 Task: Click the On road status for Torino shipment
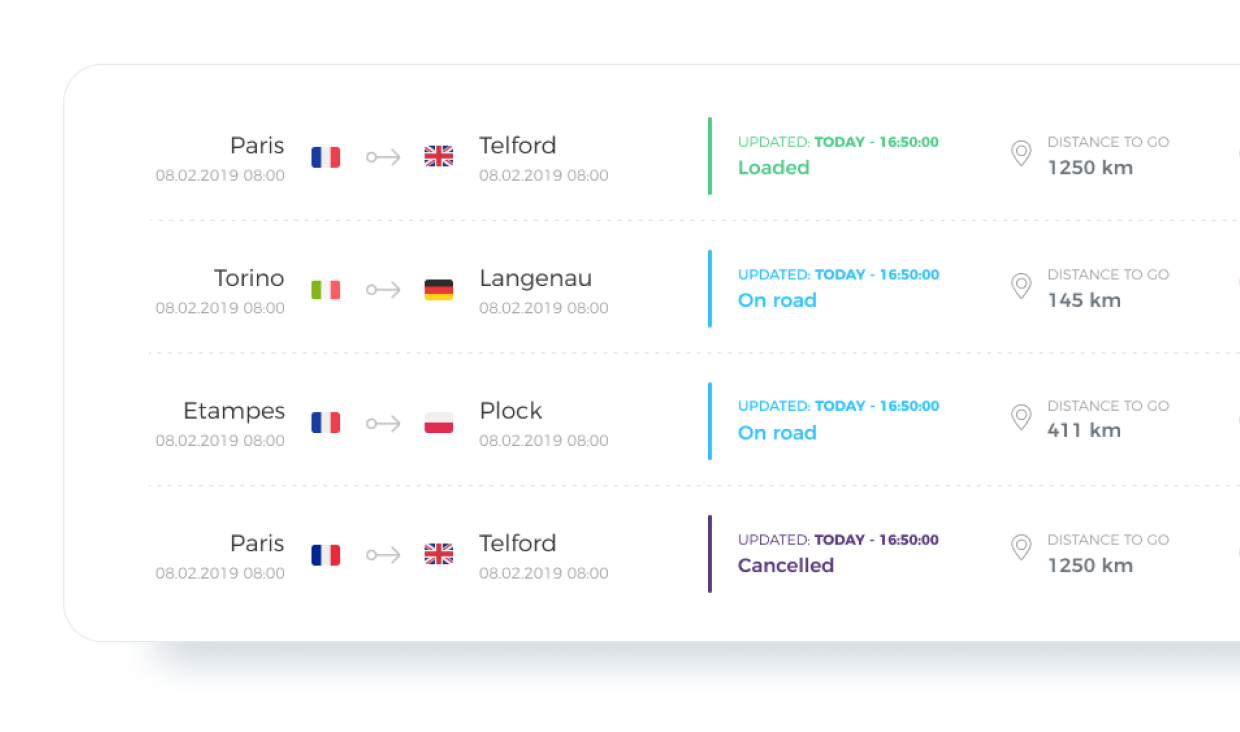click(777, 301)
